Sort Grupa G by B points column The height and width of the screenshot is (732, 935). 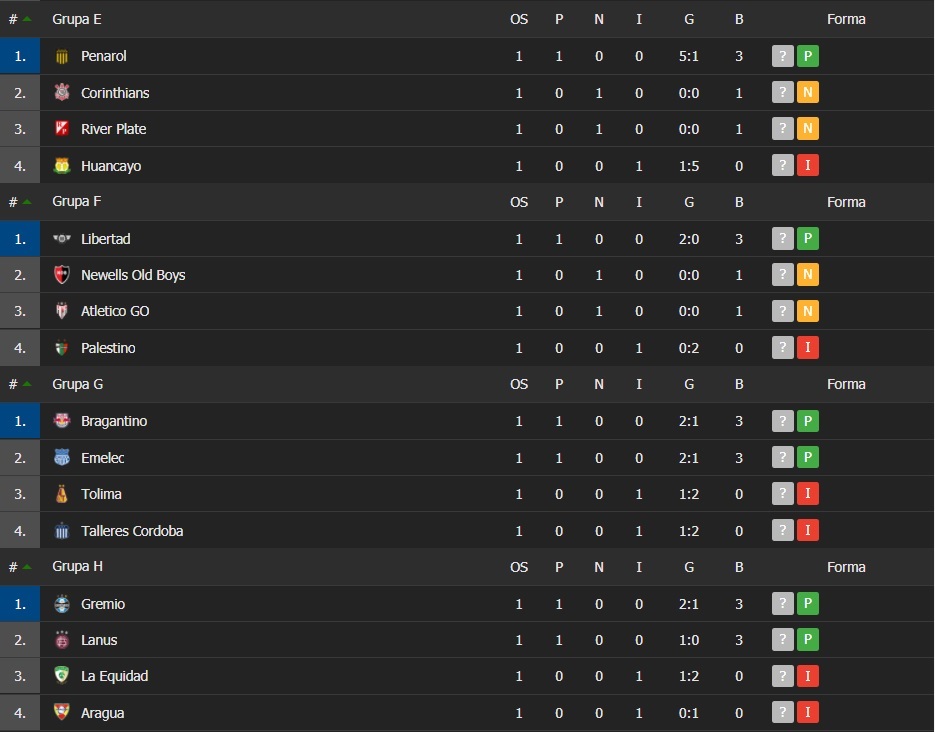739,384
